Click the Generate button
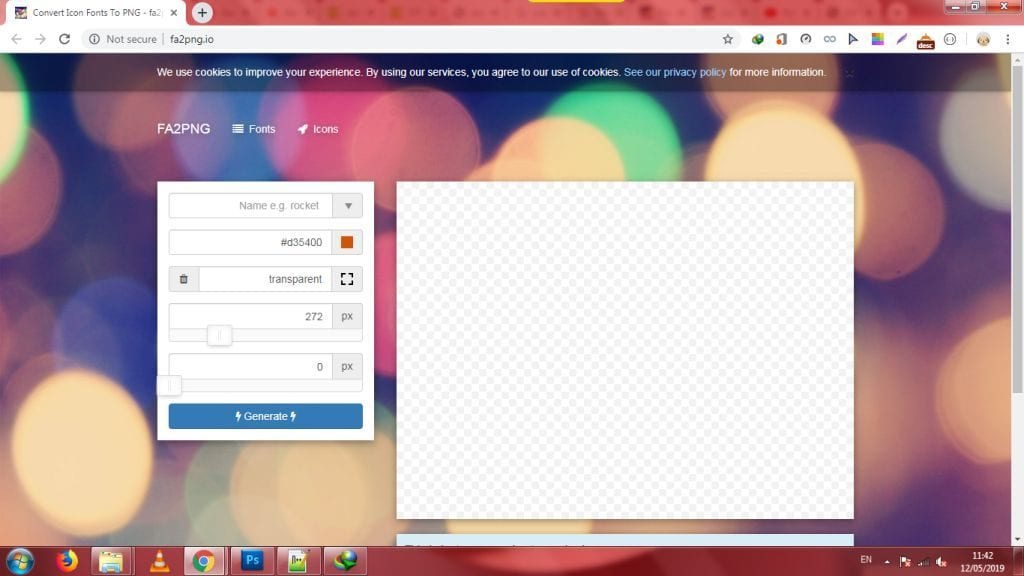Image resolution: width=1024 pixels, height=576 pixels. click(x=266, y=416)
